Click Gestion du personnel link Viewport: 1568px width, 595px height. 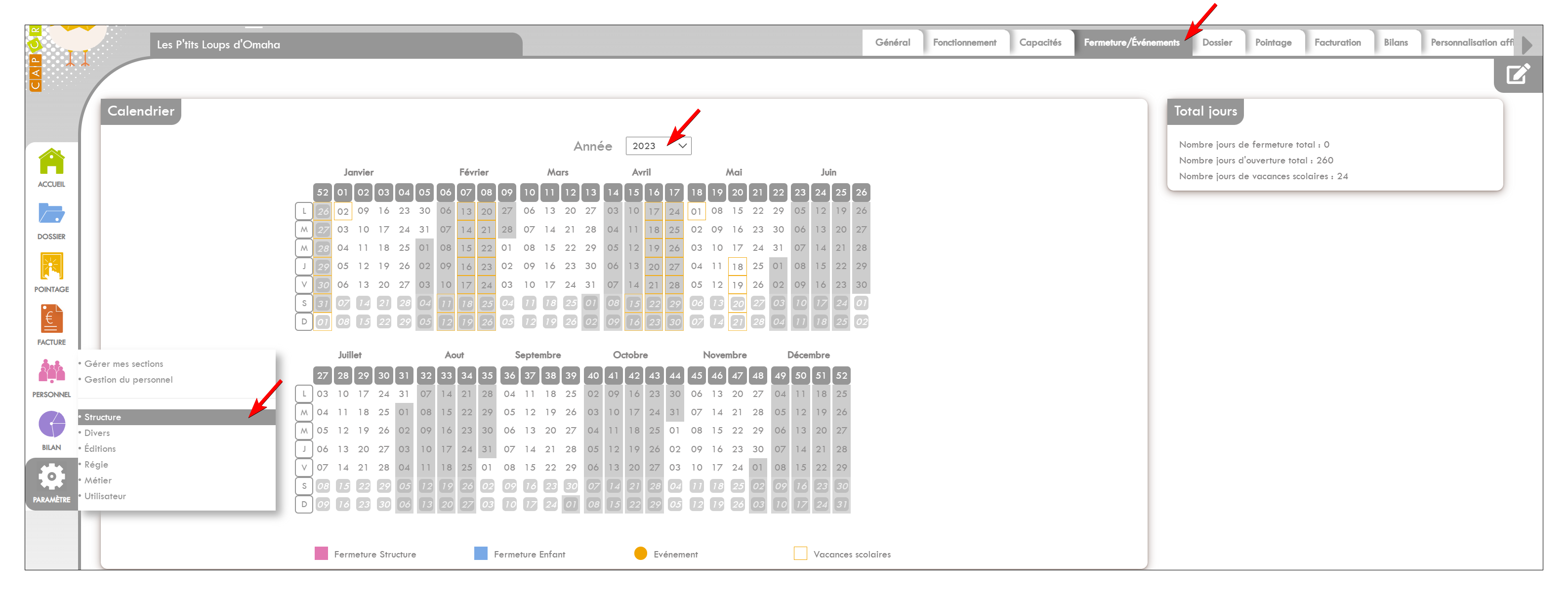pos(128,380)
